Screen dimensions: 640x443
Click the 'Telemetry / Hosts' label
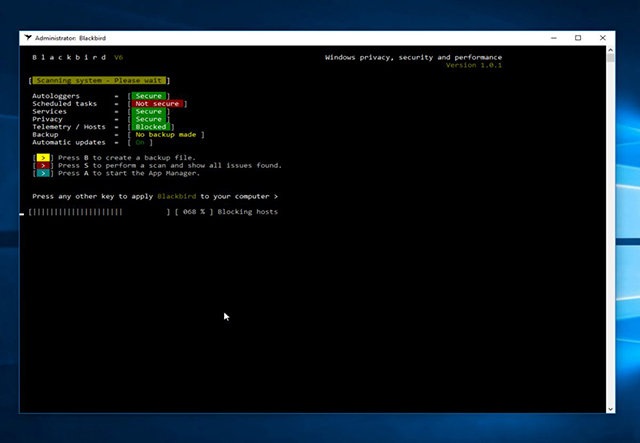click(69, 127)
